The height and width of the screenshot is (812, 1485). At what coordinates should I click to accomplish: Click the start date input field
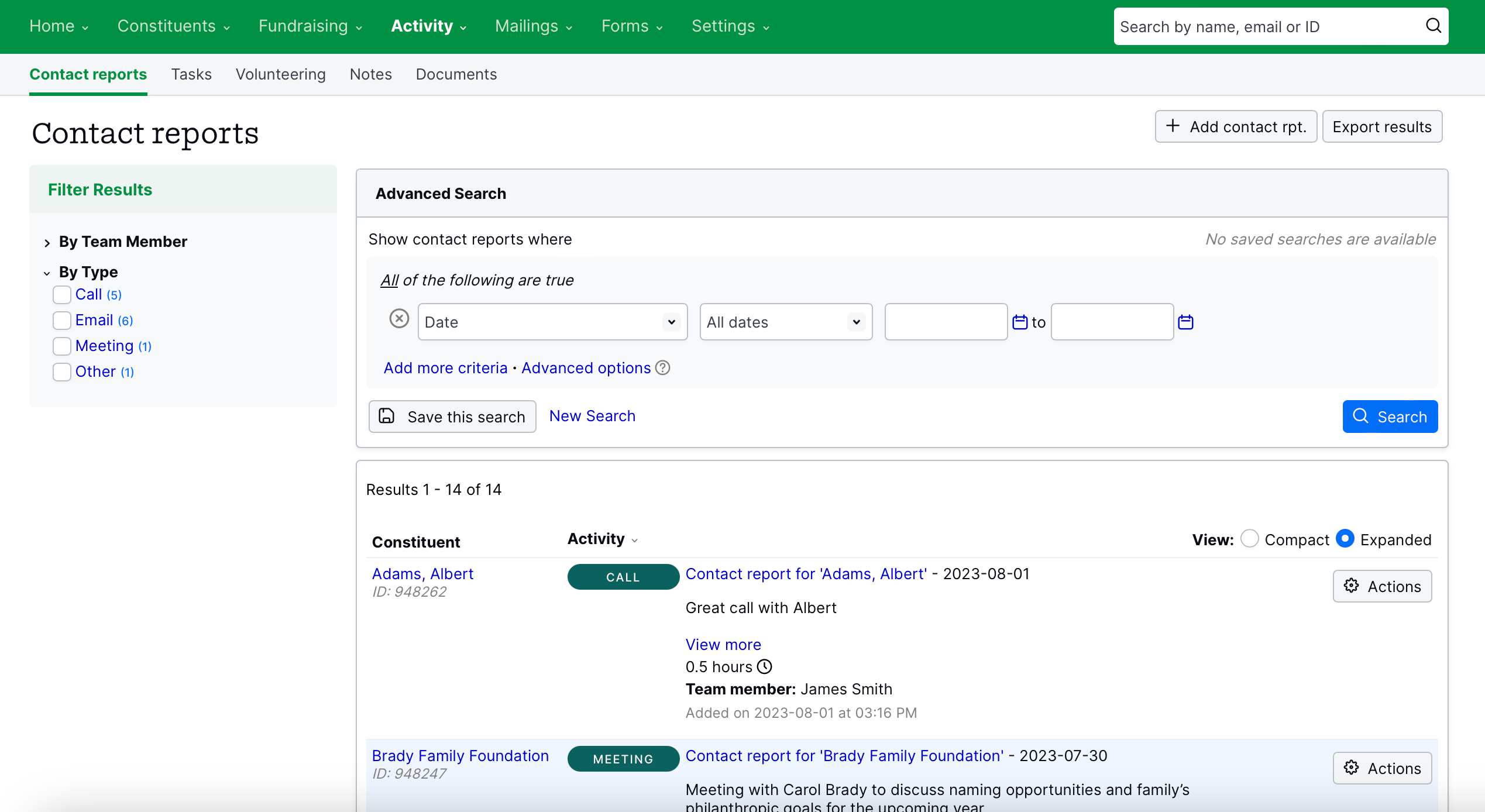946,322
